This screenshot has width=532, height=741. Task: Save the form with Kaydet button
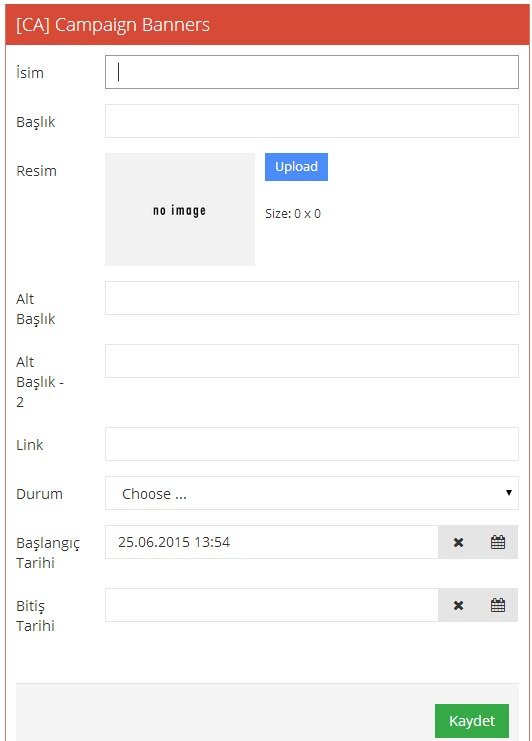coord(472,721)
